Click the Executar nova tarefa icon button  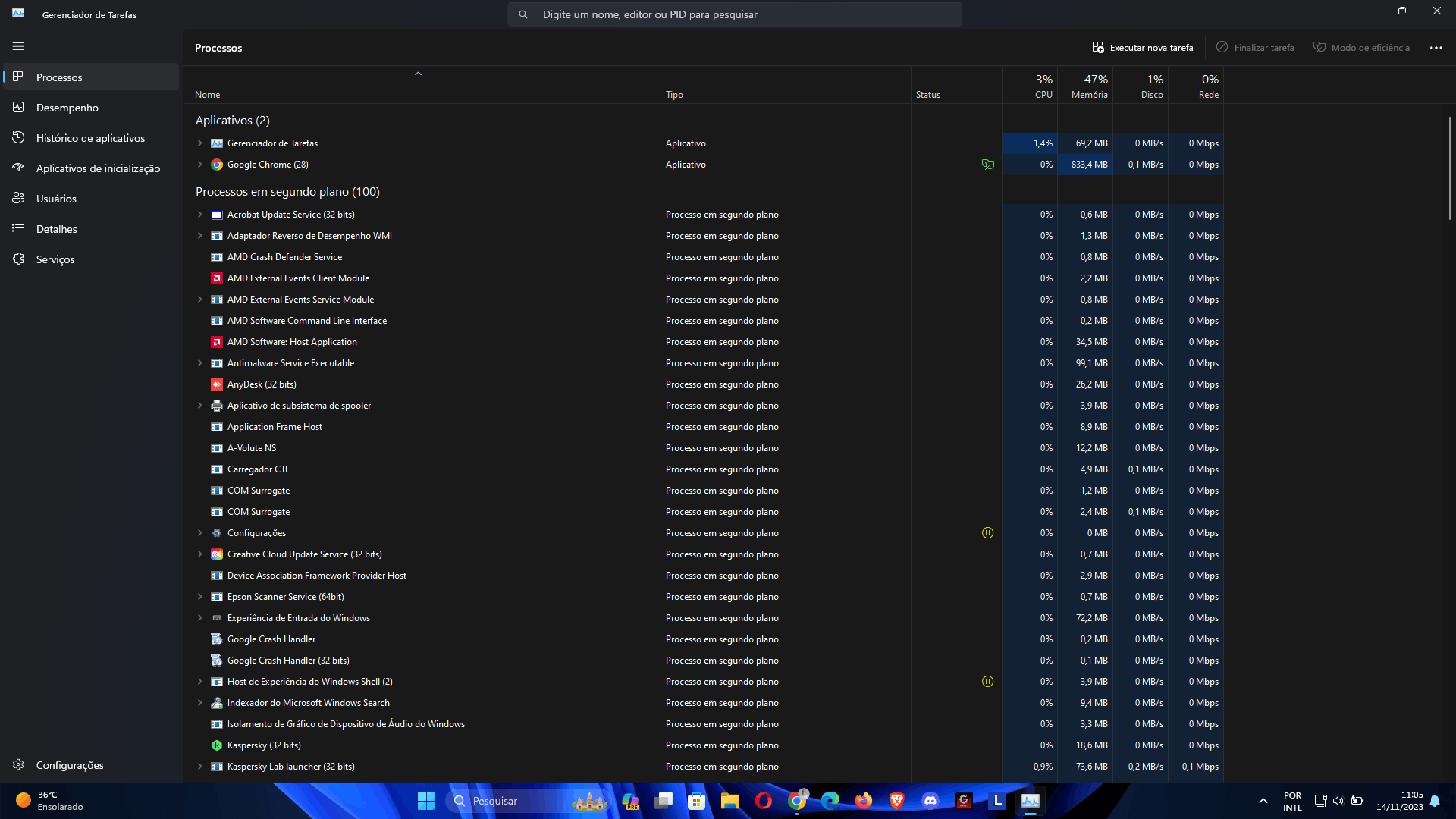[1097, 47]
